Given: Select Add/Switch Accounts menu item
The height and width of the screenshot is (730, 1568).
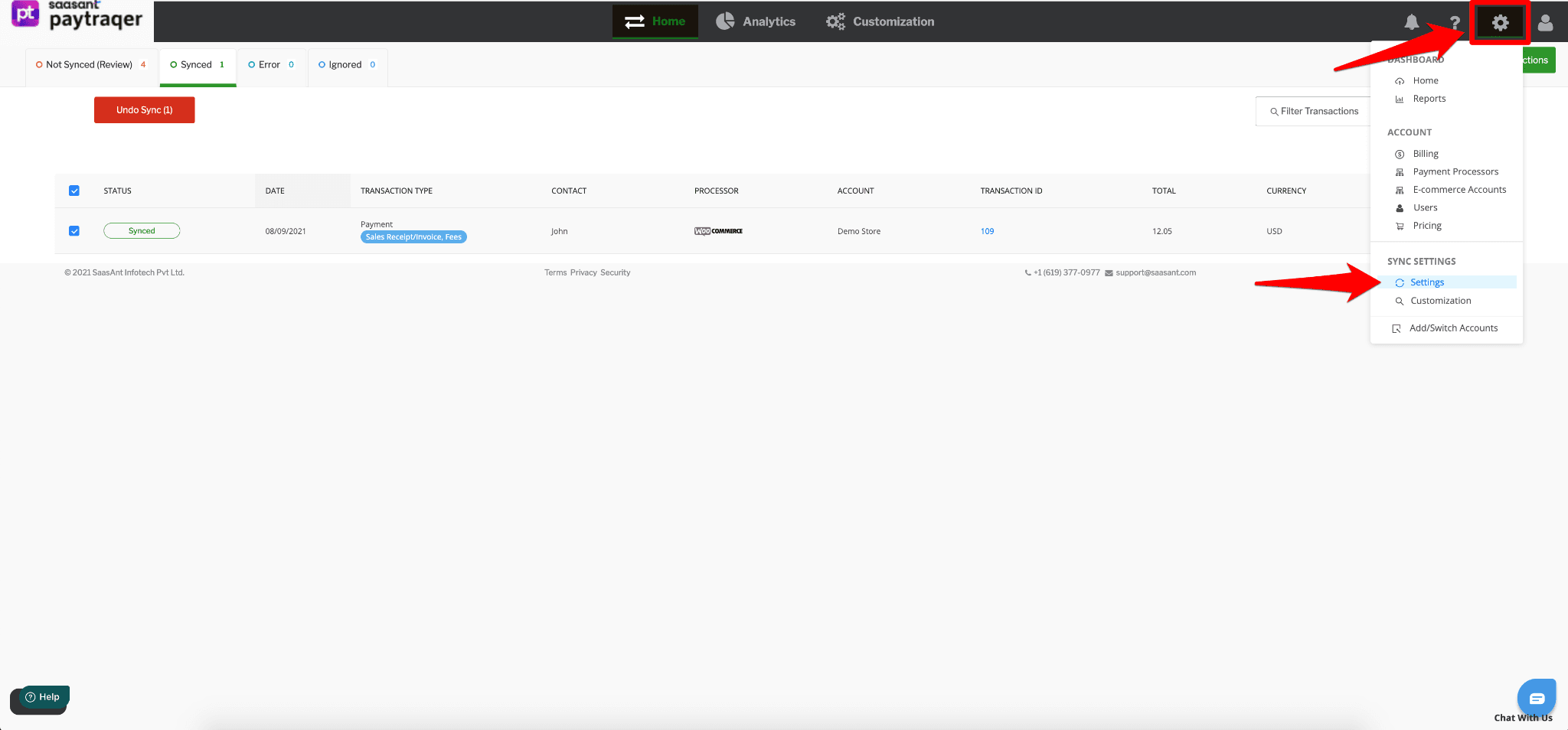Looking at the screenshot, I should pos(1453,328).
